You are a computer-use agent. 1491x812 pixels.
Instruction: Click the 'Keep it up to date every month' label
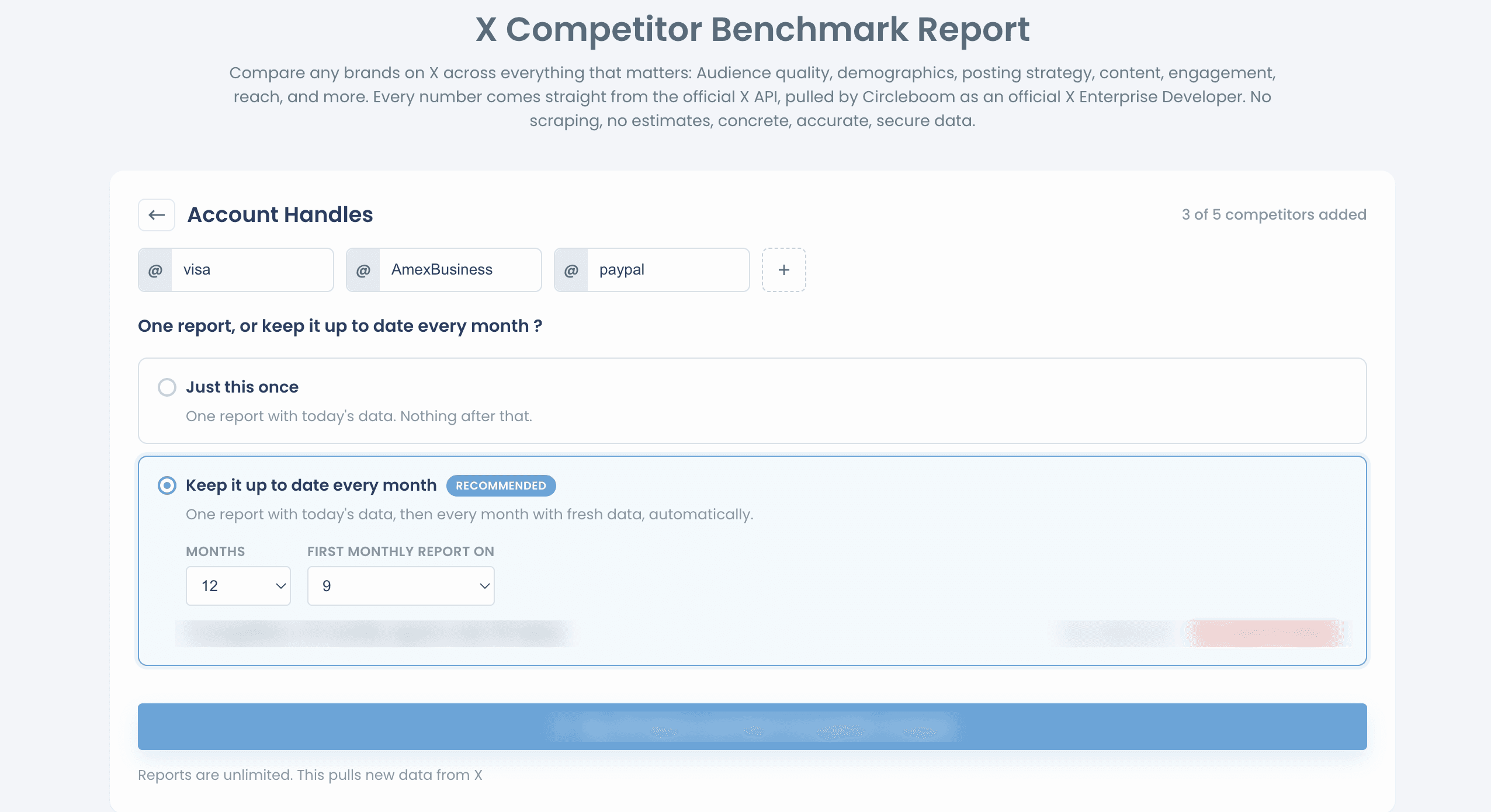311,485
